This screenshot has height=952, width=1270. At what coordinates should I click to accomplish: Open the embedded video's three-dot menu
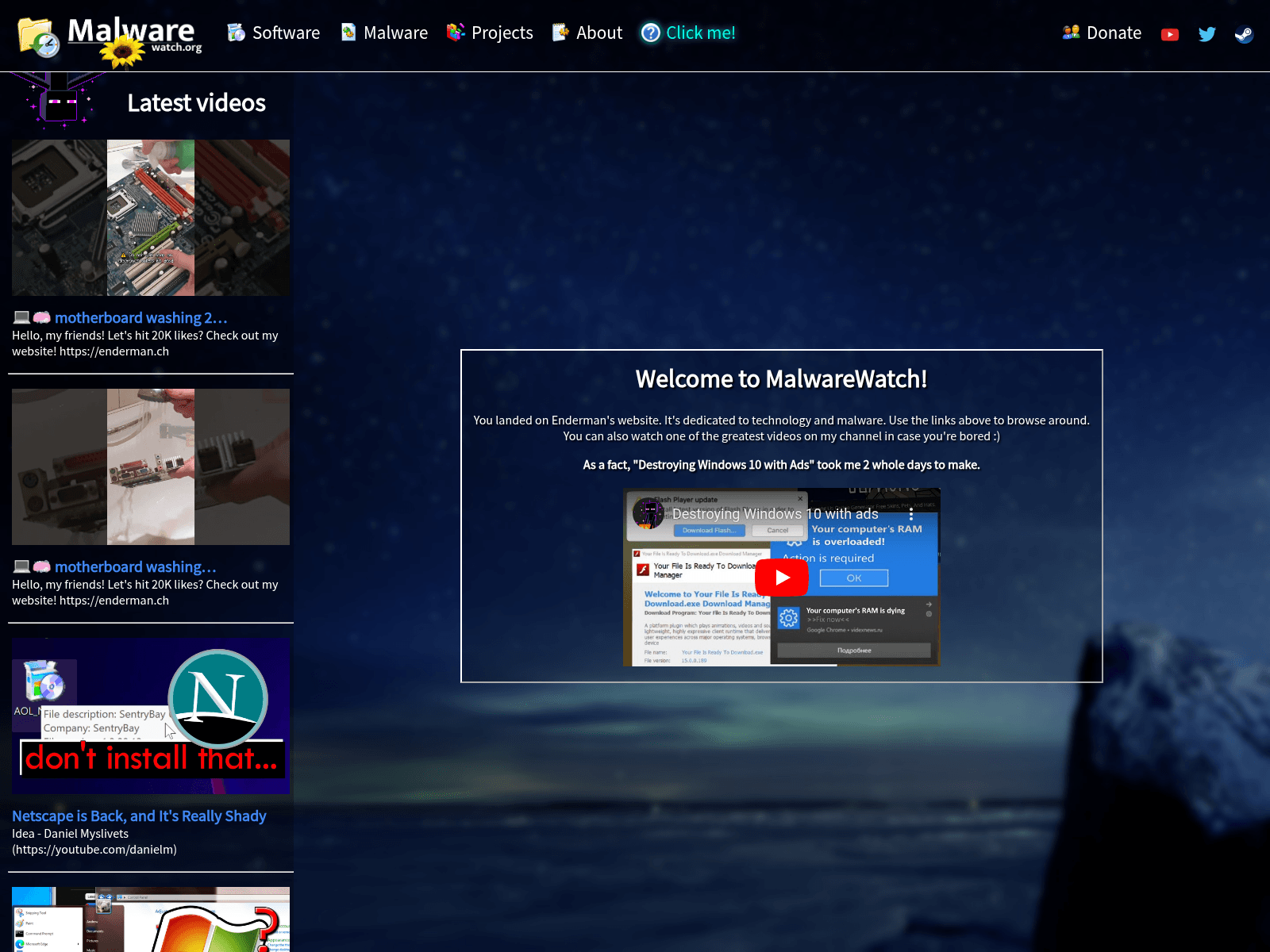pos(911,514)
